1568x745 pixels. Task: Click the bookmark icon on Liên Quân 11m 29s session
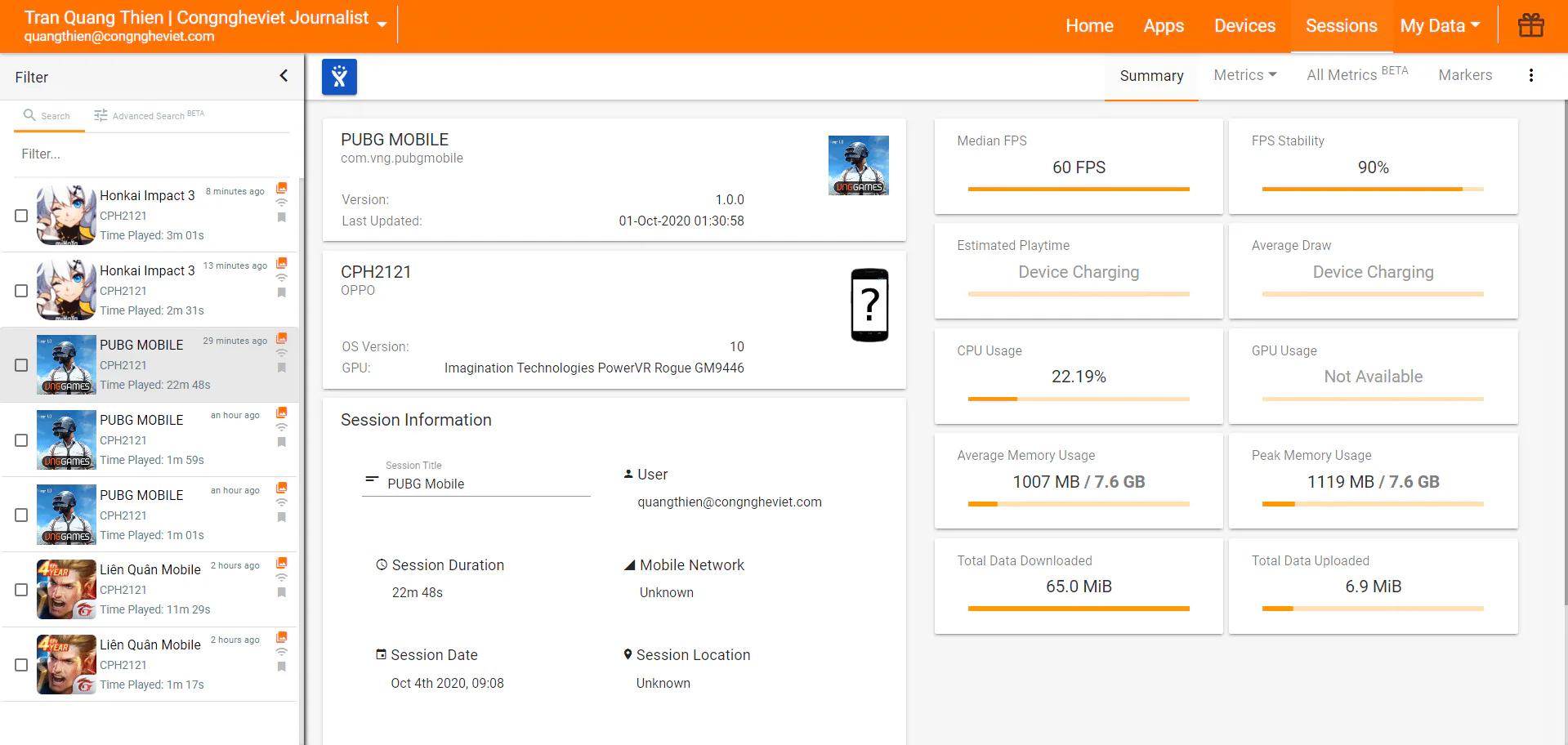pyautogui.click(x=282, y=592)
